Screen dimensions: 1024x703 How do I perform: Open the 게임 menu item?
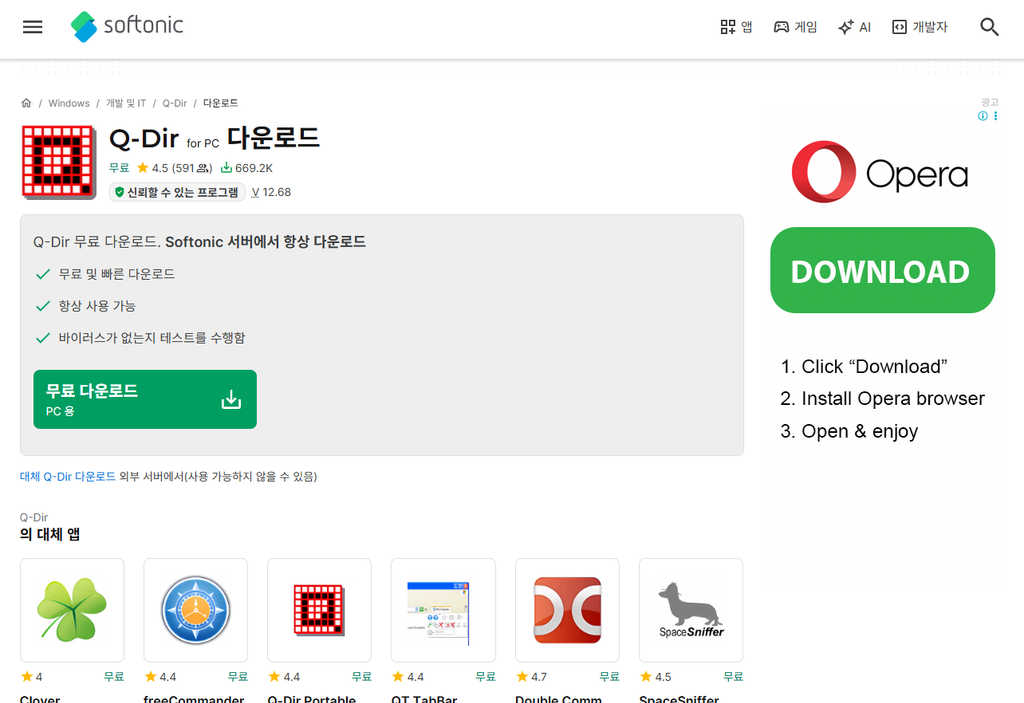pos(795,27)
